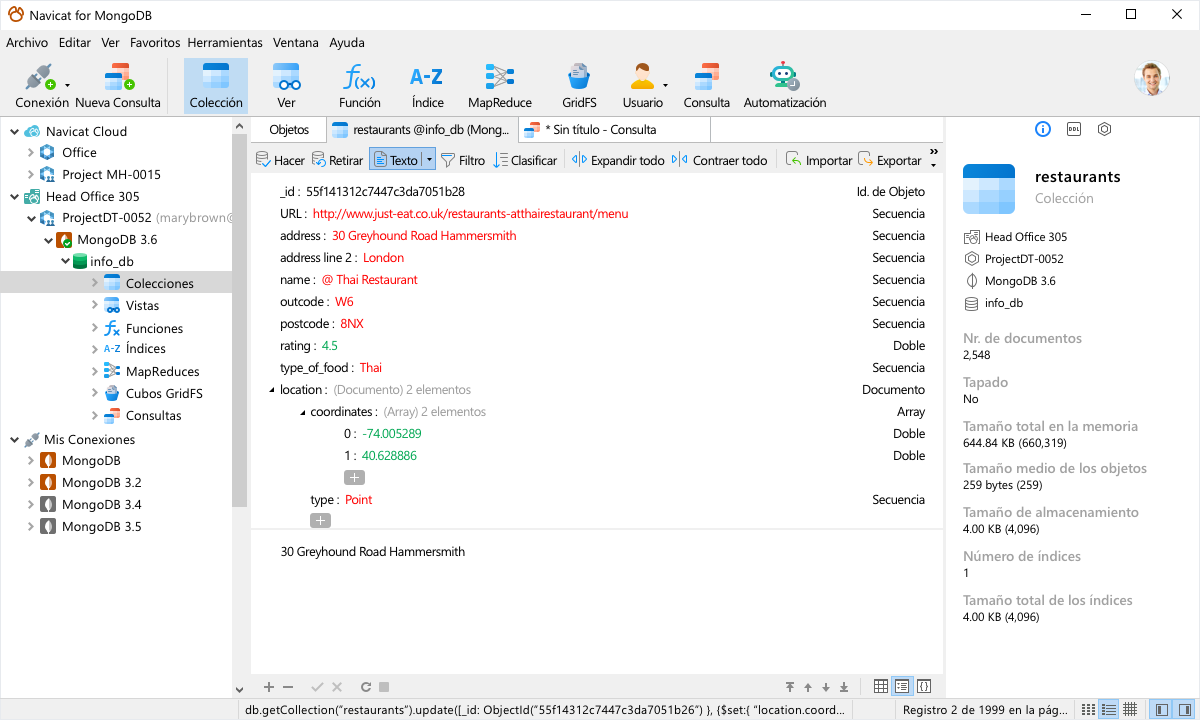Screen dimensions: 1200x720
Task: Collapse the coordinates array field
Action: click(302, 412)
